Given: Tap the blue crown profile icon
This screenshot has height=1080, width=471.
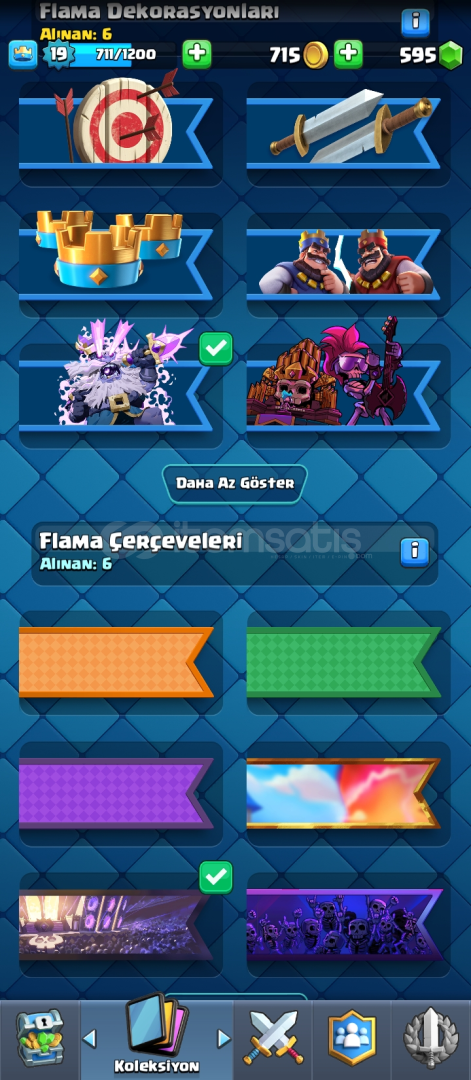Looking at the screenshot, I should tap(23, 54).
